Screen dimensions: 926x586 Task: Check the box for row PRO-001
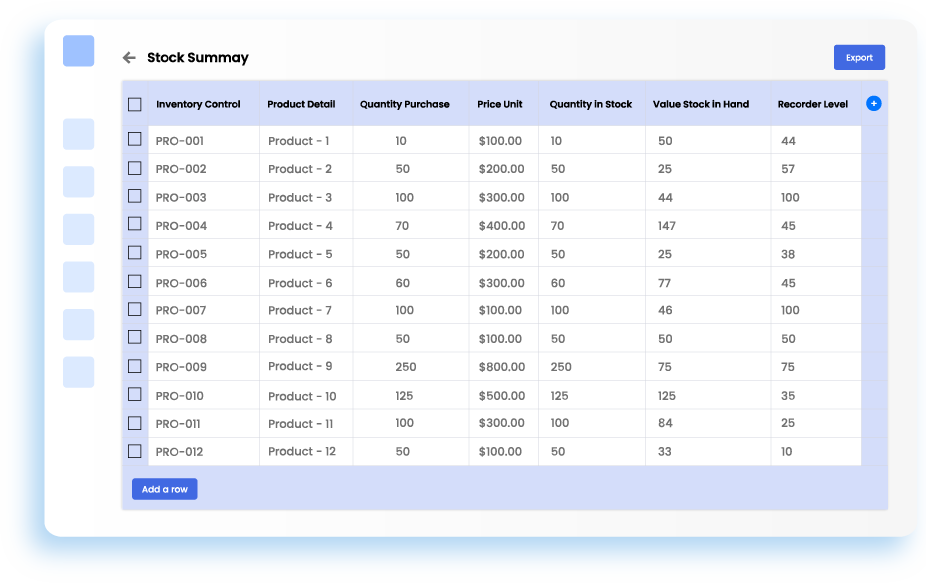click(135, 140)
